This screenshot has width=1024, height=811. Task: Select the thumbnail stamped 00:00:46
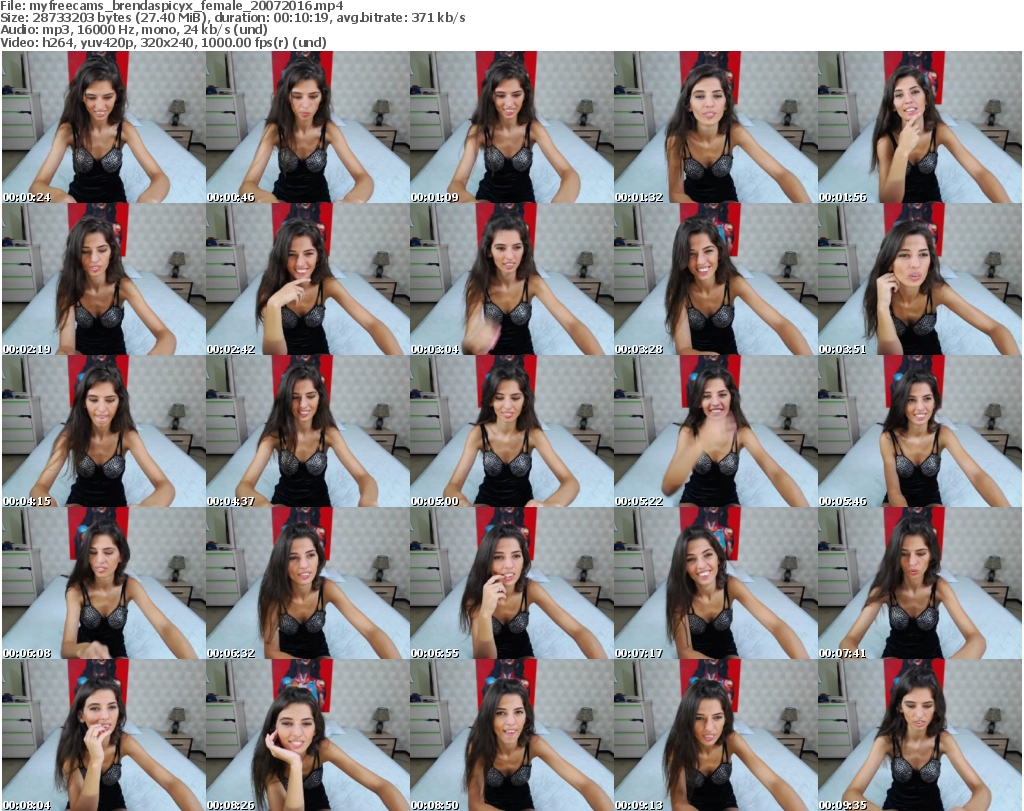[x=308, y=127]
